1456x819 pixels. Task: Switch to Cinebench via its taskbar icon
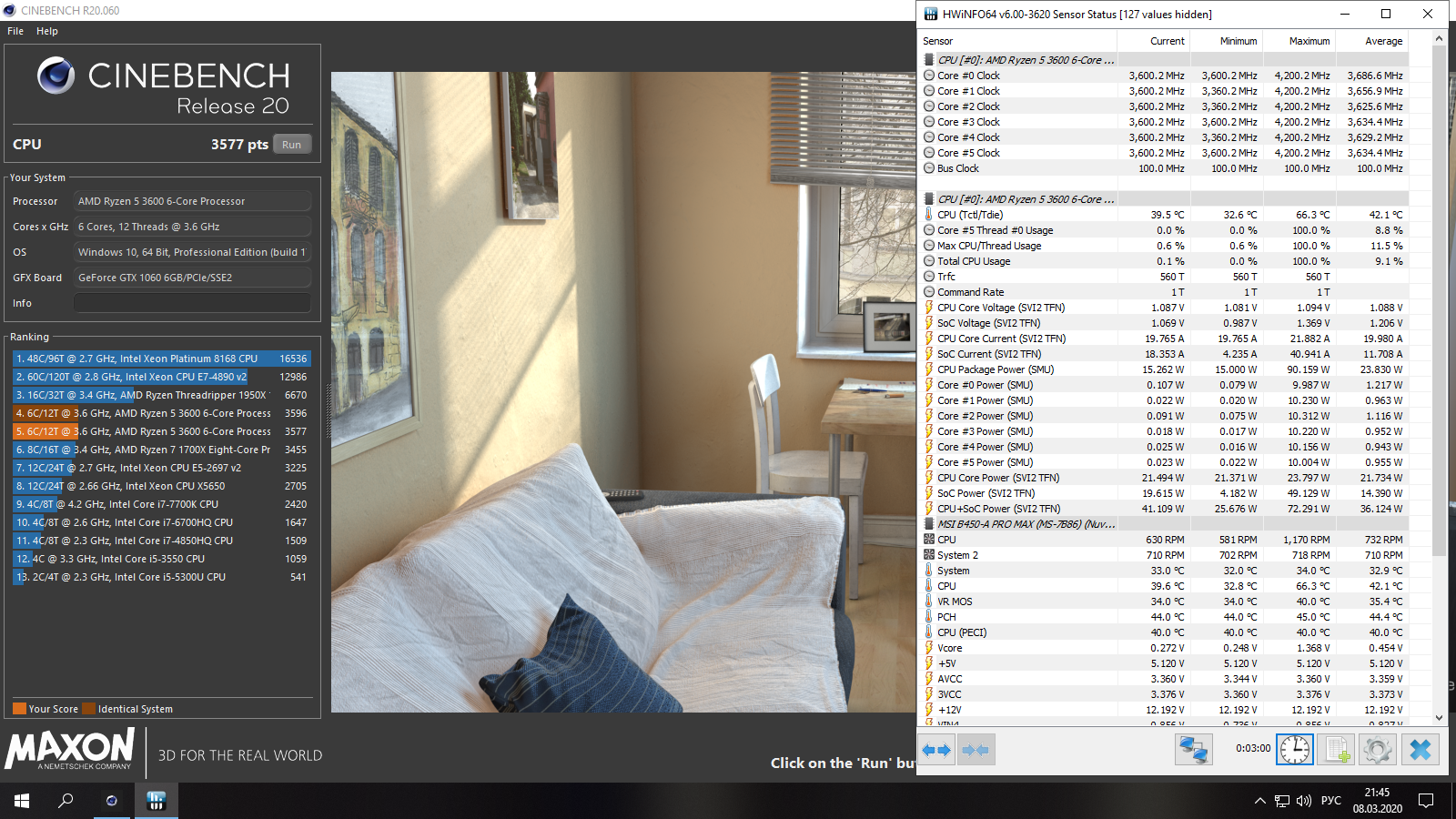point(111,801)
